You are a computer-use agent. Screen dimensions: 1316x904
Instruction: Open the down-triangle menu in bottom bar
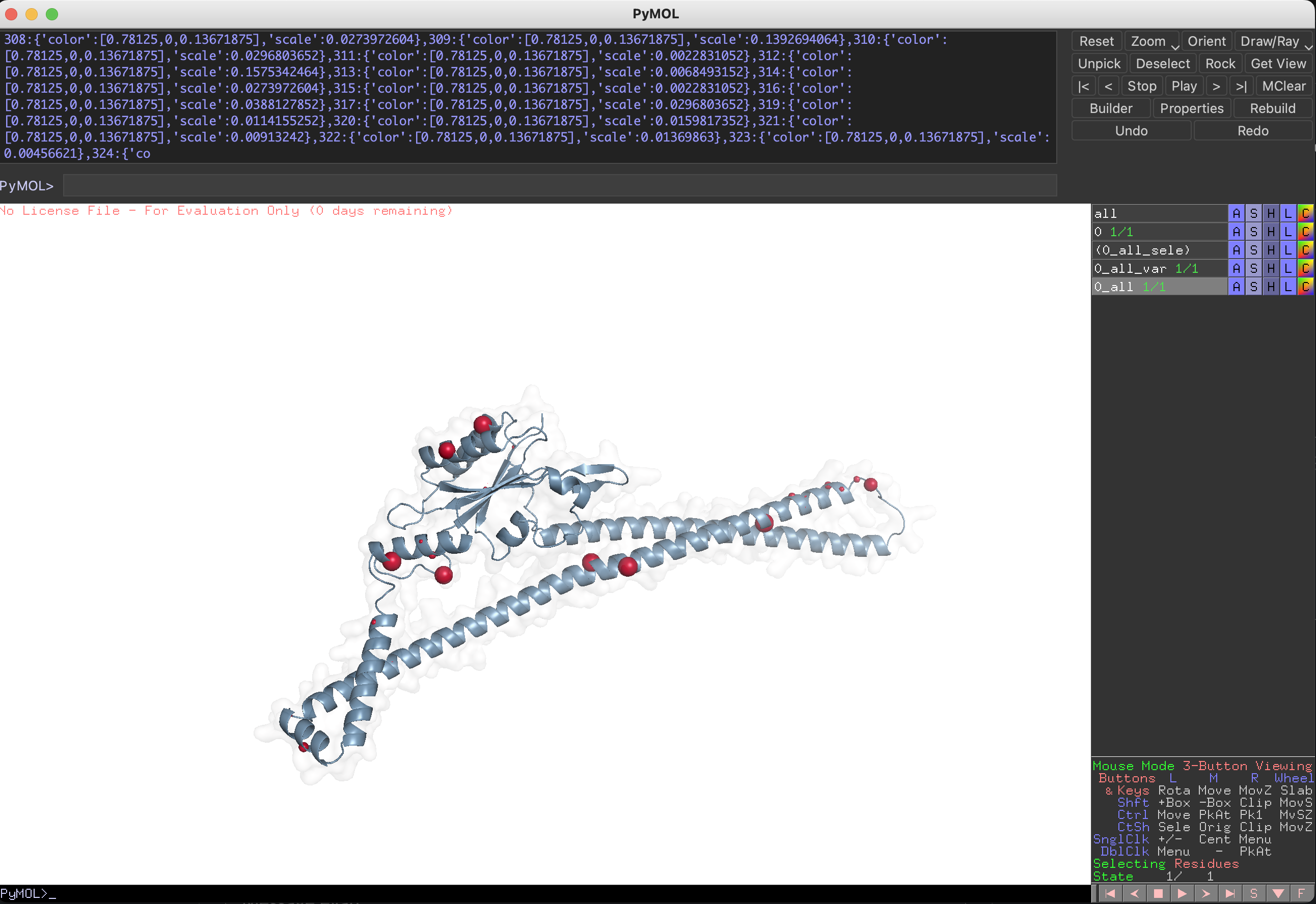(x=1277, y=893)
